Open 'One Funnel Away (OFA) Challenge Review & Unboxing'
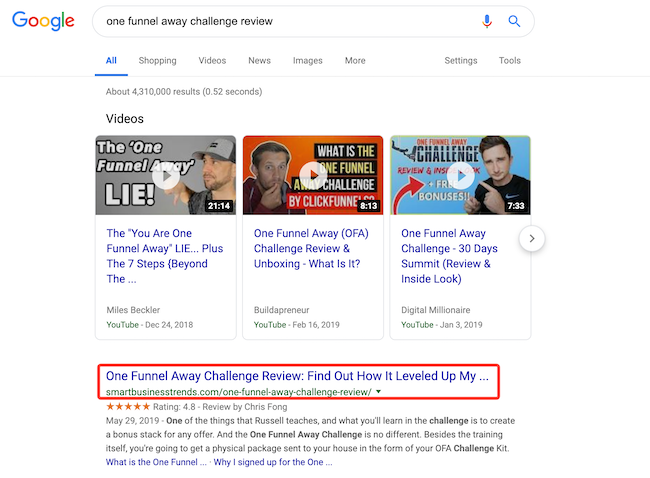The image size is (650, 478). (x=311, y=248)
